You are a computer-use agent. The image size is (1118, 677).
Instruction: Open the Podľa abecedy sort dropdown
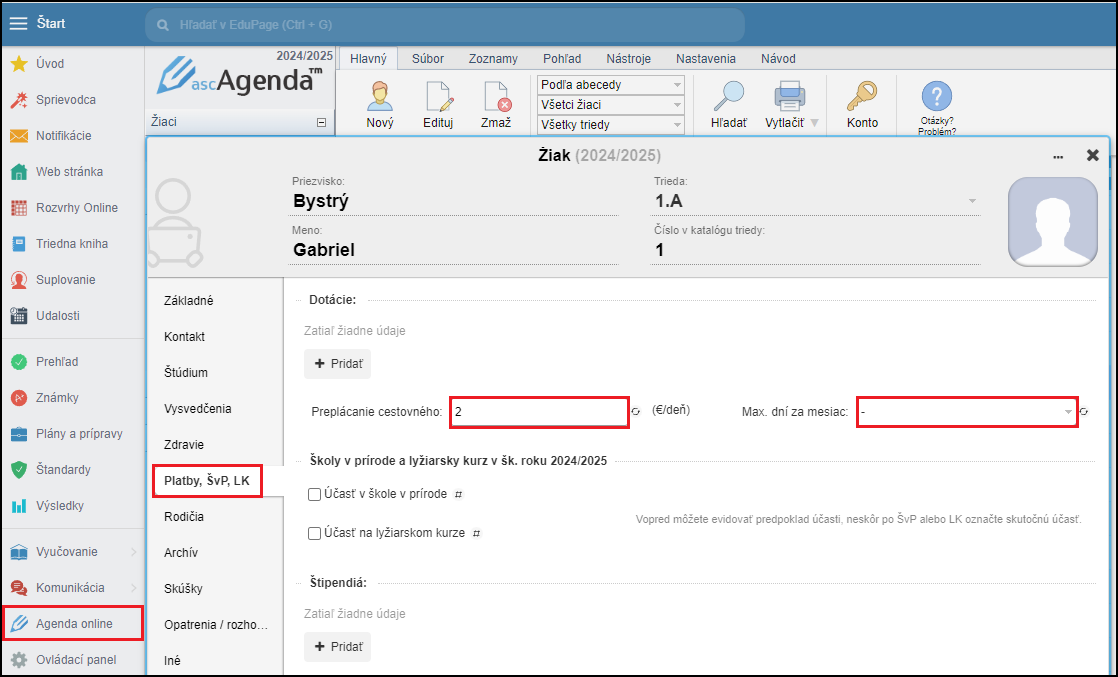(x=610, y=85)
